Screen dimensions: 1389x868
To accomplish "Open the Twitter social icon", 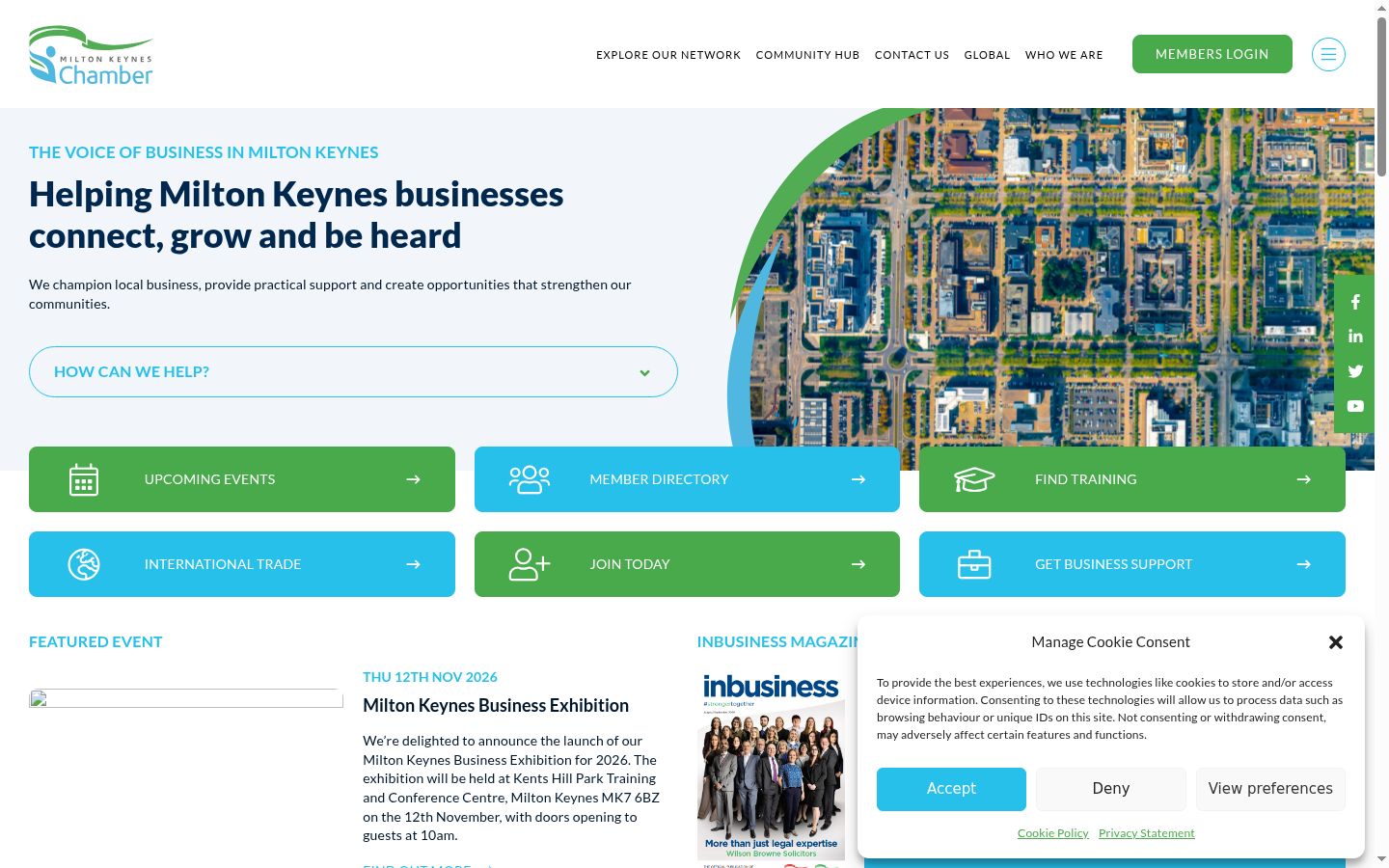I will pyautogui.click(x=1355, y=371).
